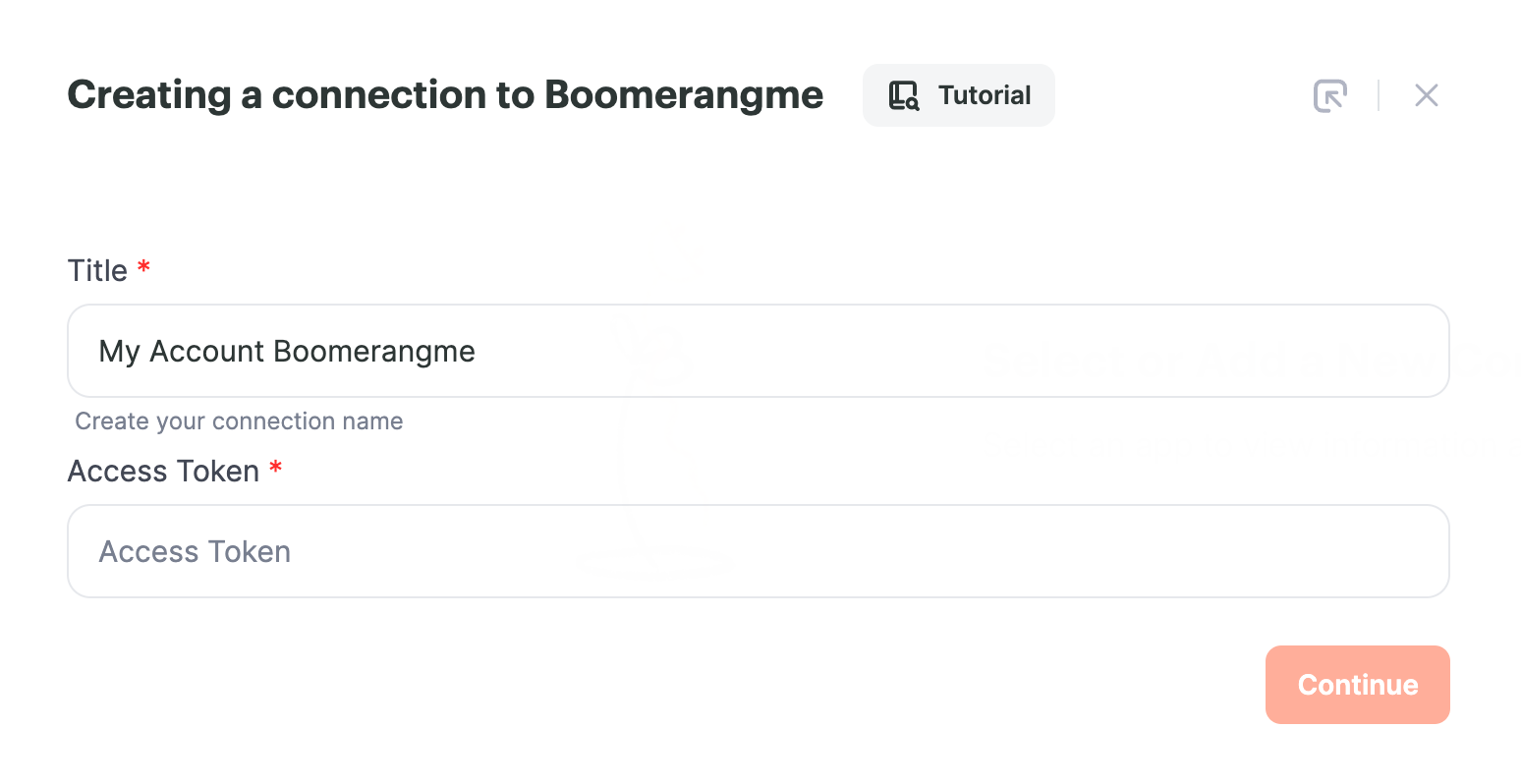This screenshot has height=784, width=1521.
Task: Click the word "Account" in the Title field
Action: (207, 352)
